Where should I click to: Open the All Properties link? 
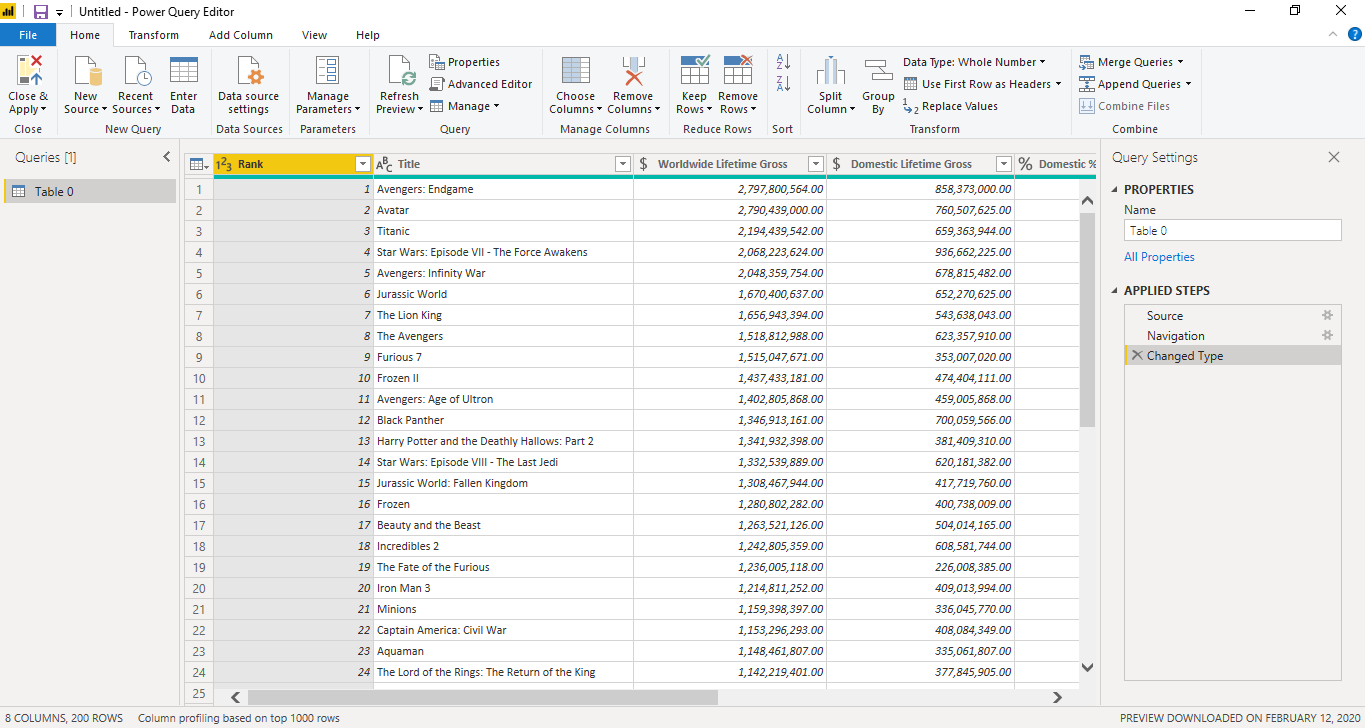pyautogui.click(x=1159, y=257)
